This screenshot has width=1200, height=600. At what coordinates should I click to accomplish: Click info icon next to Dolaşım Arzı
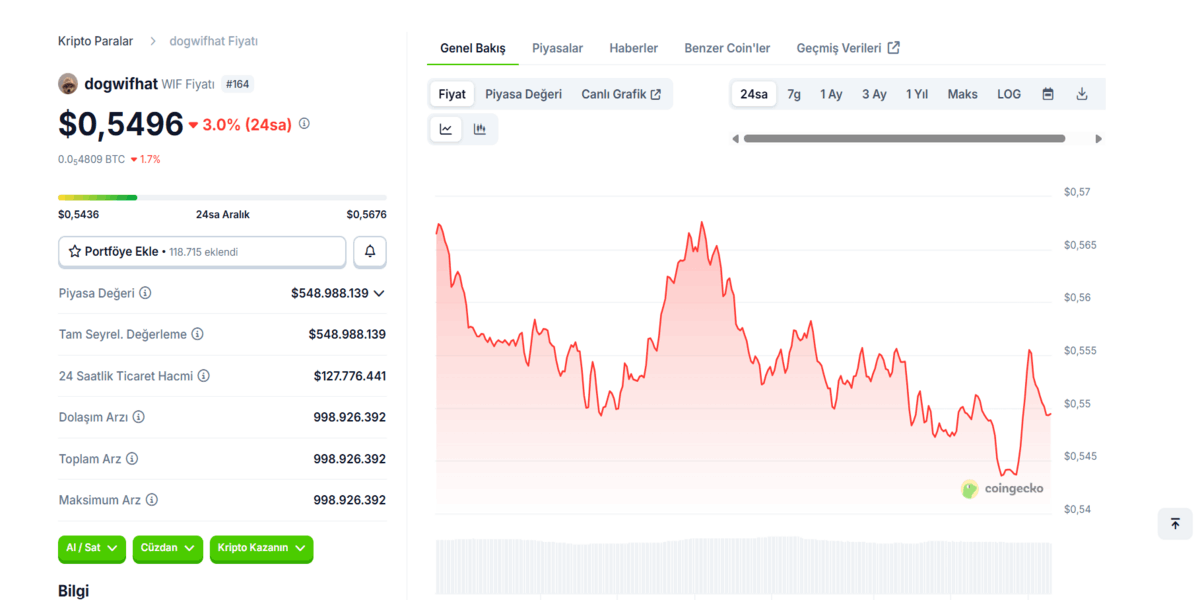139,417
